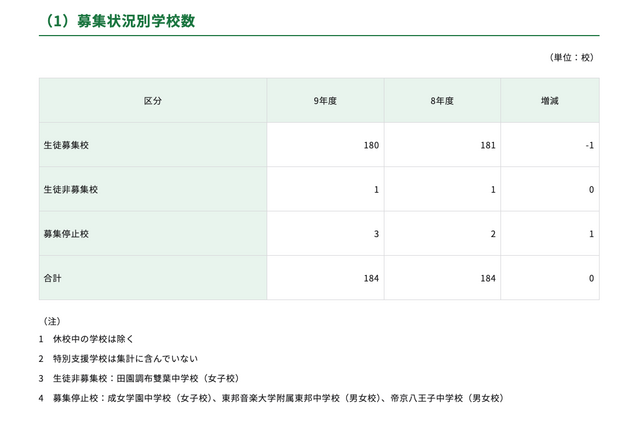Click the 募集停止校 row label
The height and width of the screenshot is (426, 640).
pos(66,234)
